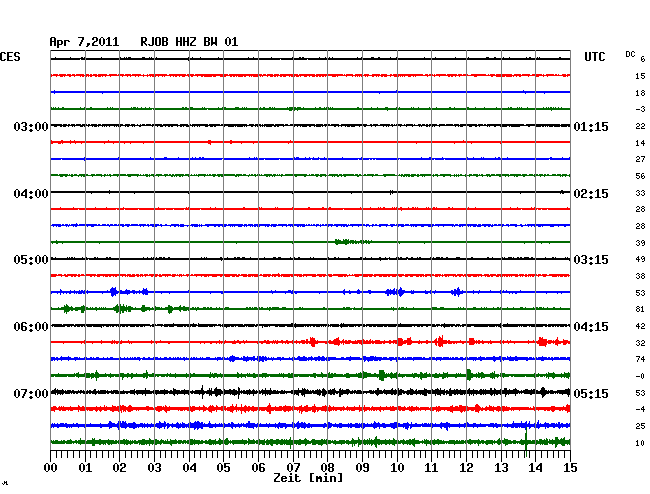Click minute tick label '06' on time axis
Viewport: 650px width, 494px height.
tap(258, 468)
